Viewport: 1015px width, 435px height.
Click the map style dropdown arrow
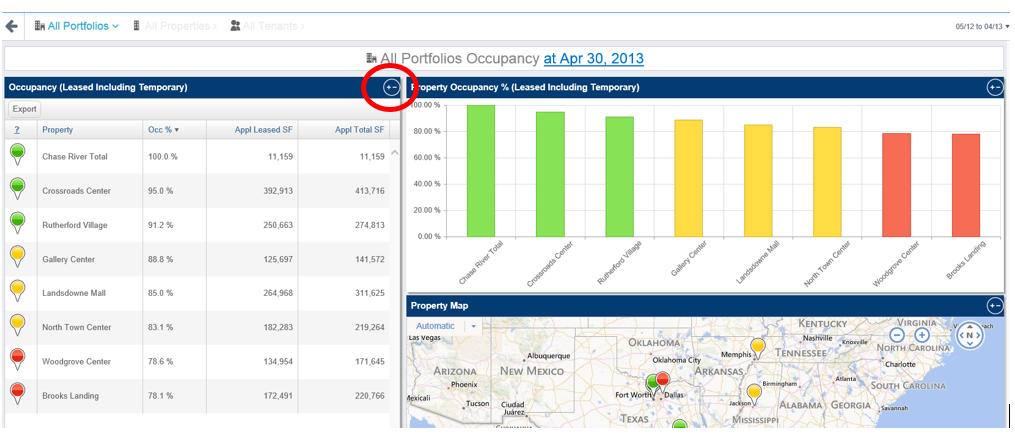tap(473, 326)
